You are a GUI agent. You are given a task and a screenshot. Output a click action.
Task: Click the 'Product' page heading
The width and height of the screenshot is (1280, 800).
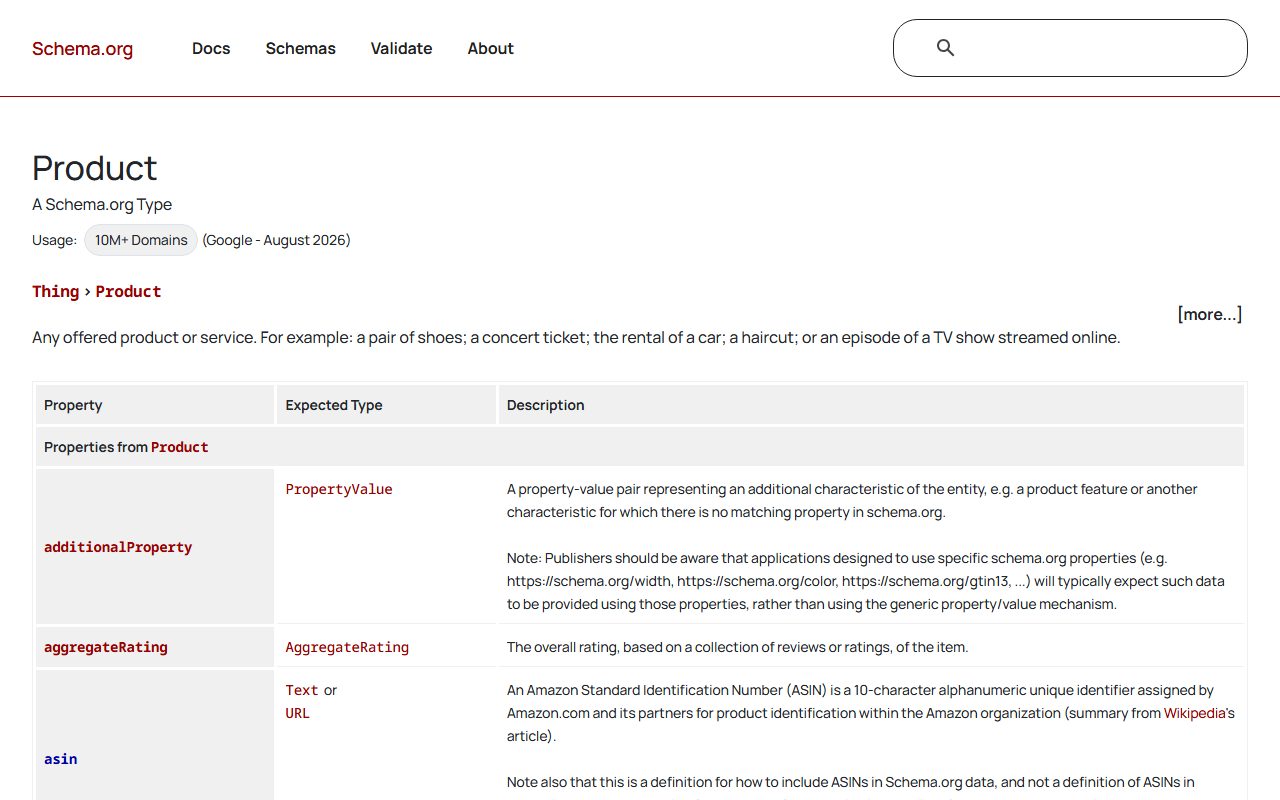pos(95,168)
